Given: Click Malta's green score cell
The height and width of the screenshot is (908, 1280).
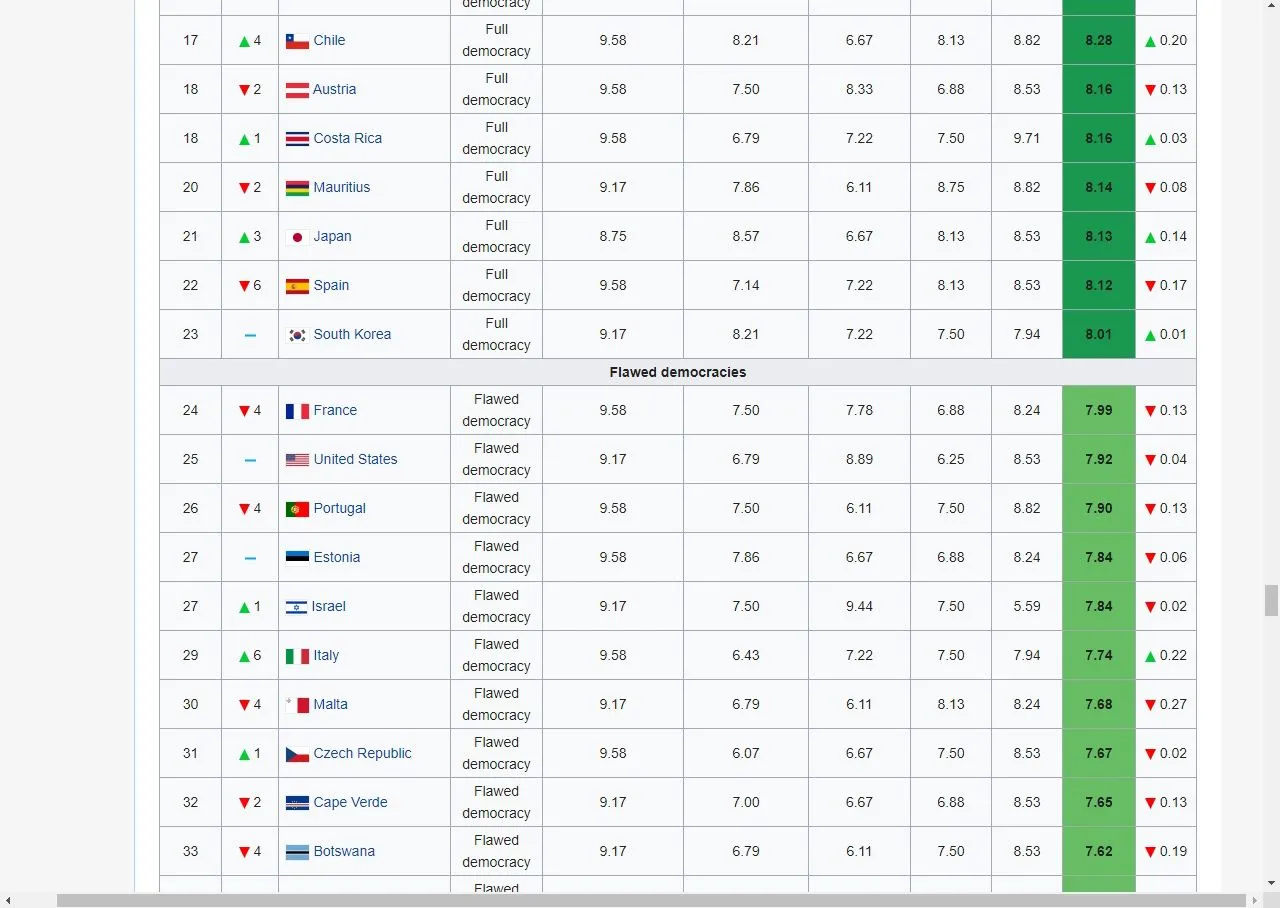Looking at the screenshot, I should tap(1098, 704).
